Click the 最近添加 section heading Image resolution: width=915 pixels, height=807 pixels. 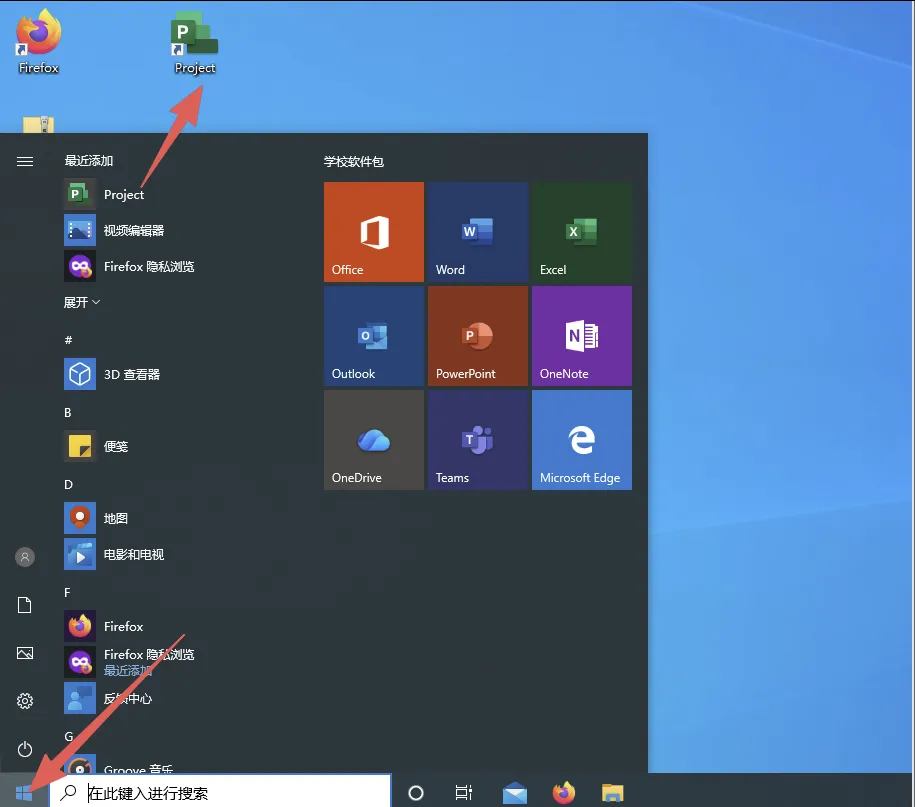point(89,160)
